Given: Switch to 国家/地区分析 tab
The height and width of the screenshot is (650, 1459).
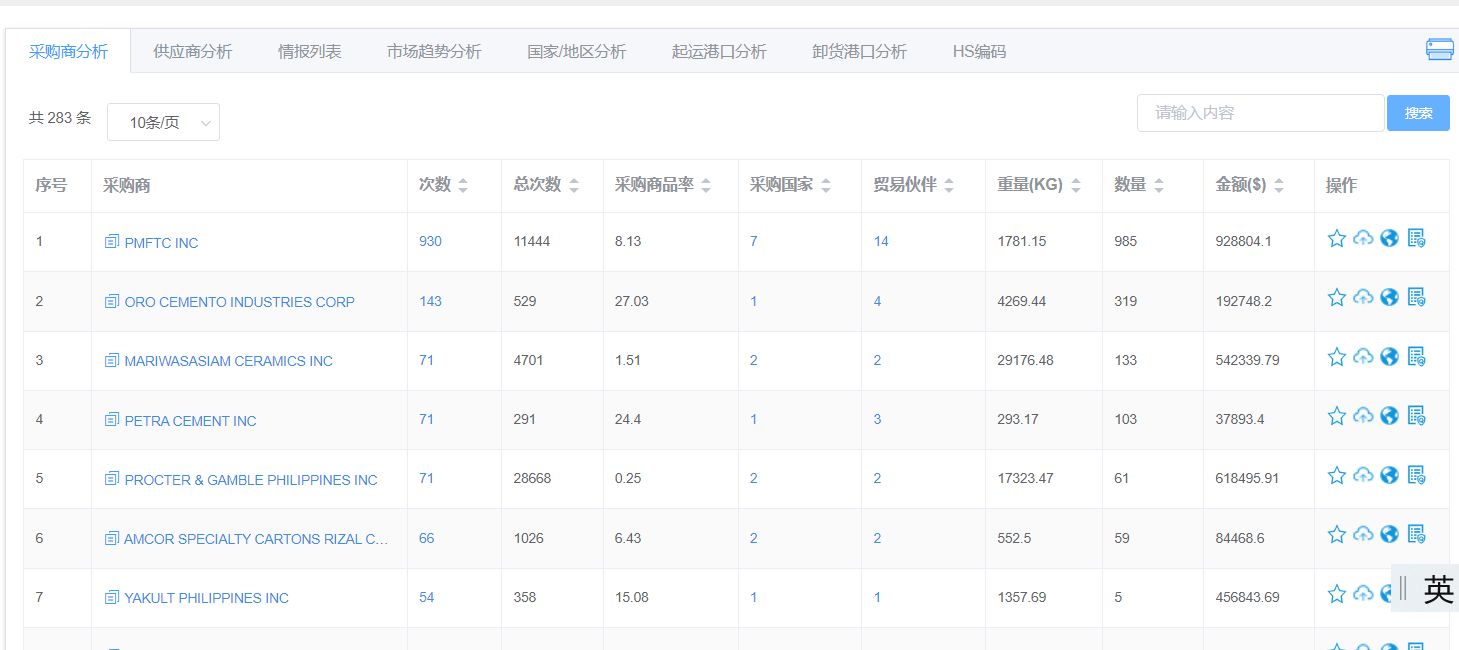Looking at the screenshot, I should click(577, 52).
